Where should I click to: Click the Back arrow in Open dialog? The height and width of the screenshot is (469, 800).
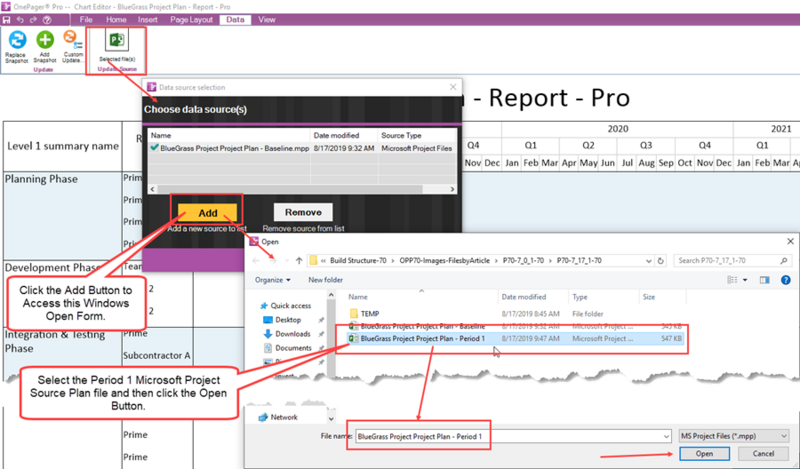click(256, 261)
